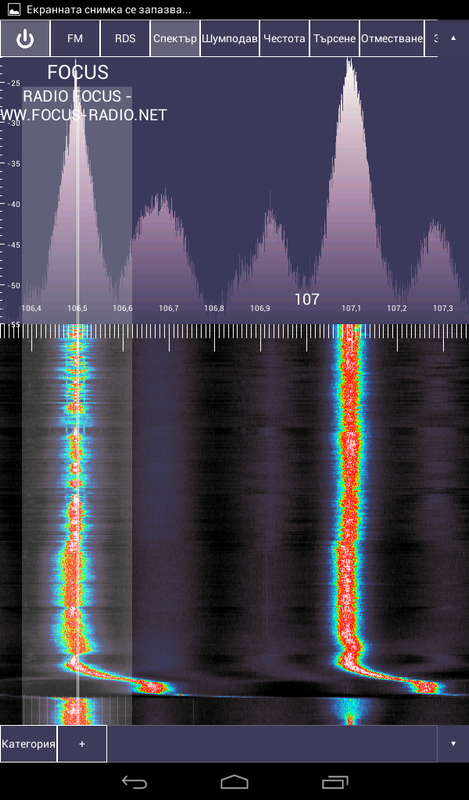Tap the 107,3 frequency label
Screen dimensions: 469x800
pos(442,309)
